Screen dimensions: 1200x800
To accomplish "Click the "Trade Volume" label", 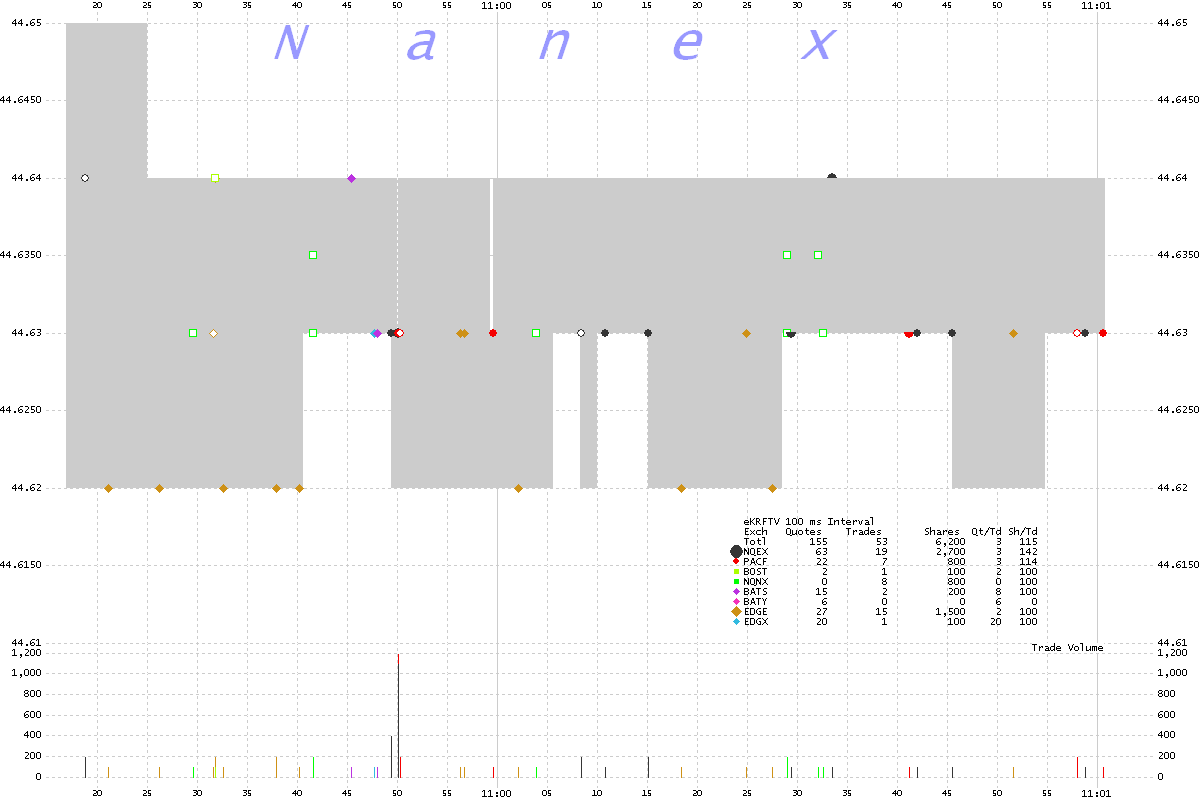I will 1067,648.
